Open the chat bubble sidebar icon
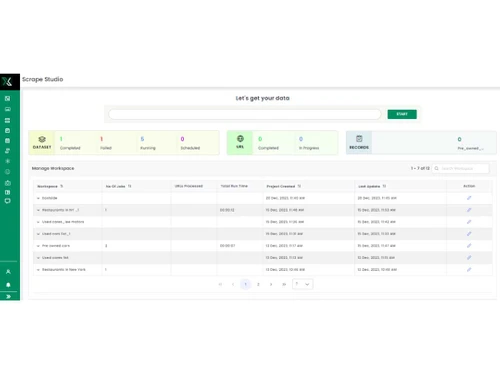Screen dimensions: 500x375 [x=8, y=201]
